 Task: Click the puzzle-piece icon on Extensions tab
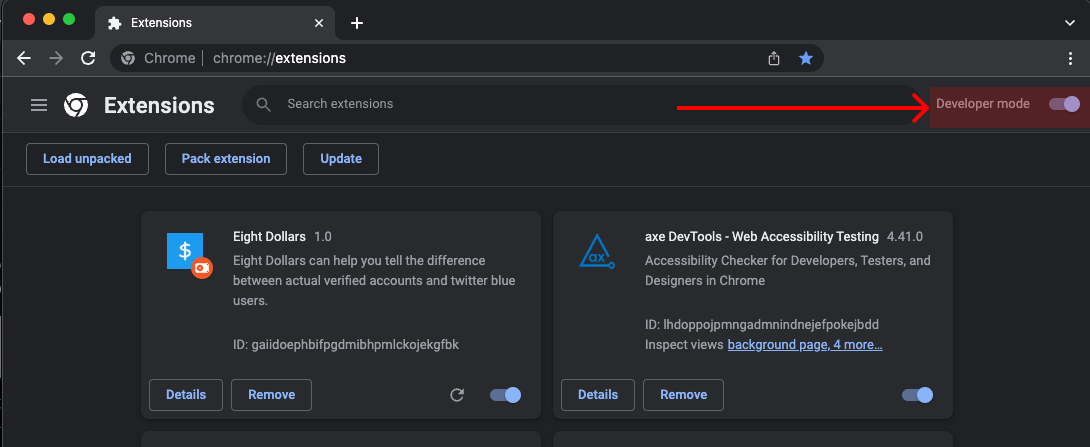115,23
